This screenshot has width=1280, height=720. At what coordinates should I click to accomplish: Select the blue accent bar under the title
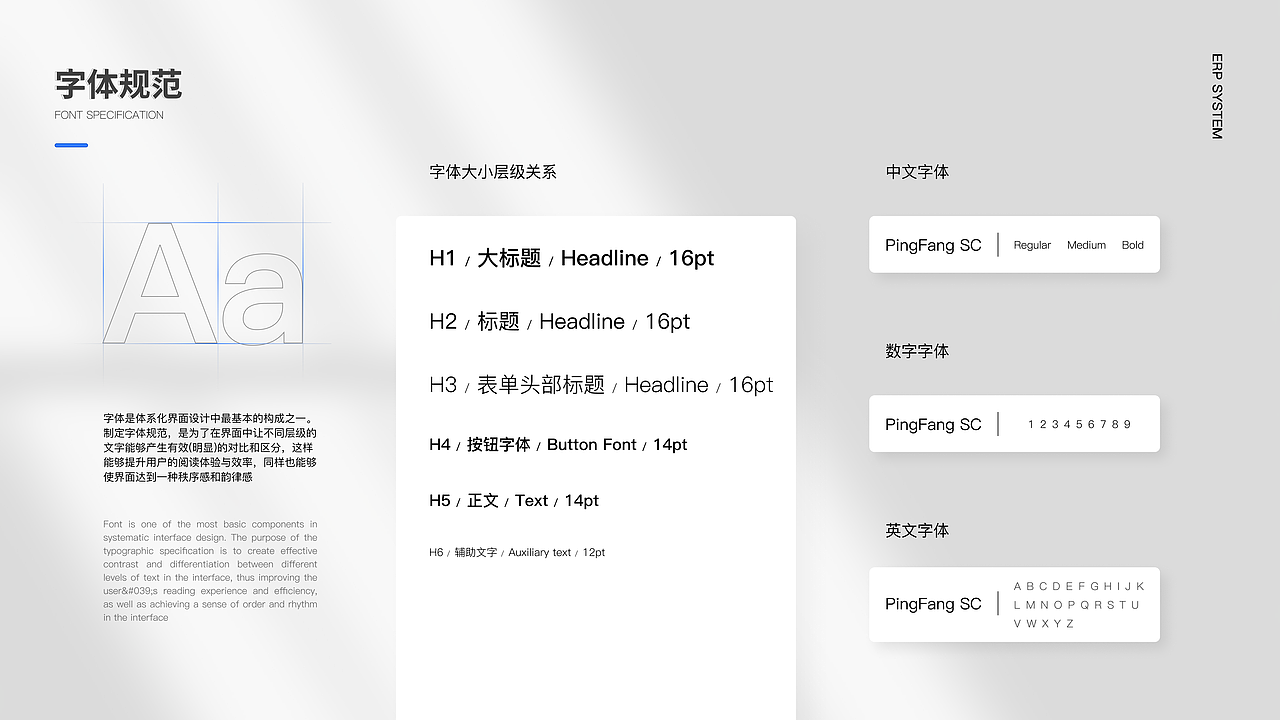pos(70,145)
